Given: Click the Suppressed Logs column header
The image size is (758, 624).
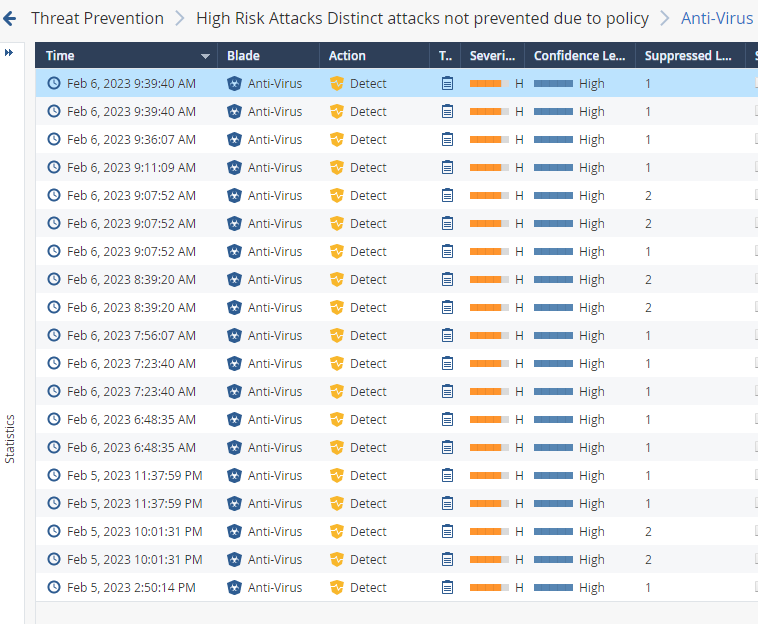Looking at the screenshot, I should tap(687, 56).
